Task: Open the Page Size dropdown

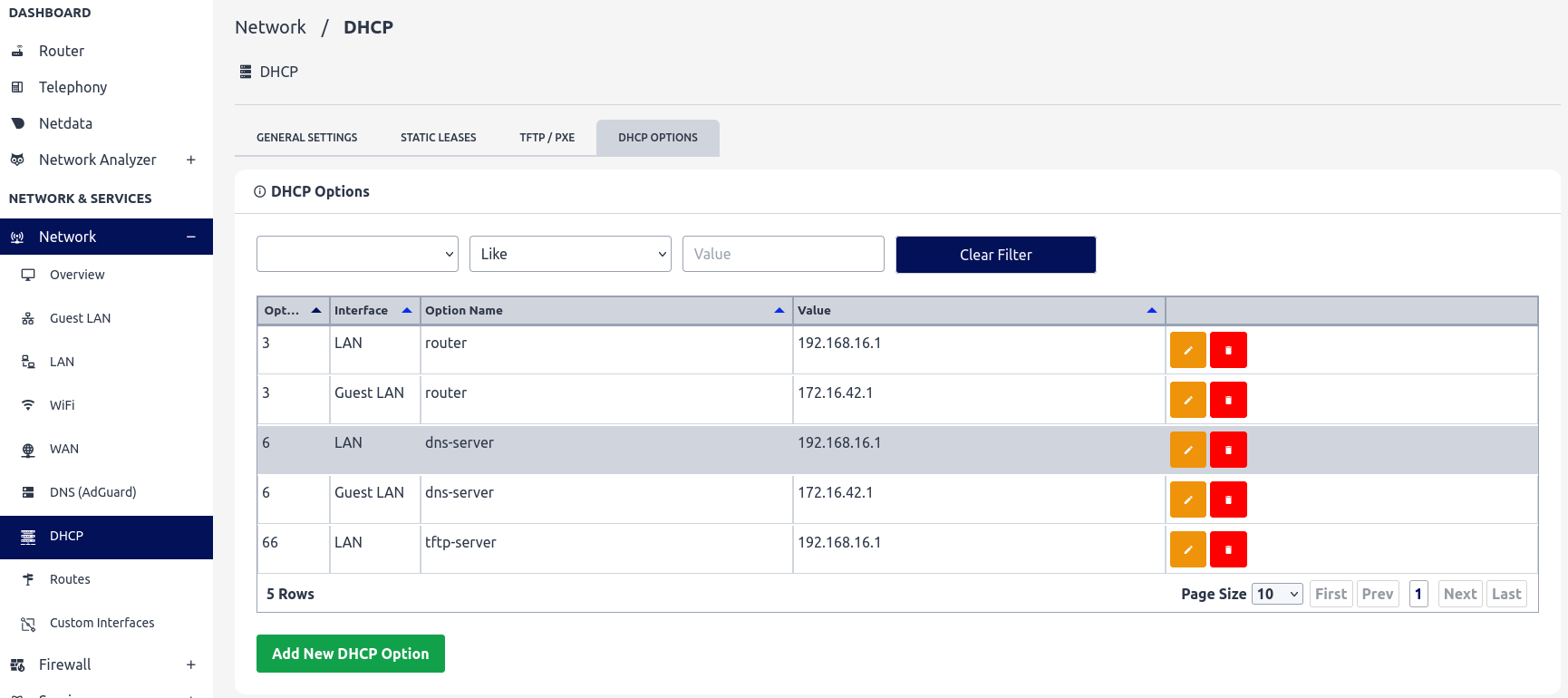Action: [x=1277, y=594]
